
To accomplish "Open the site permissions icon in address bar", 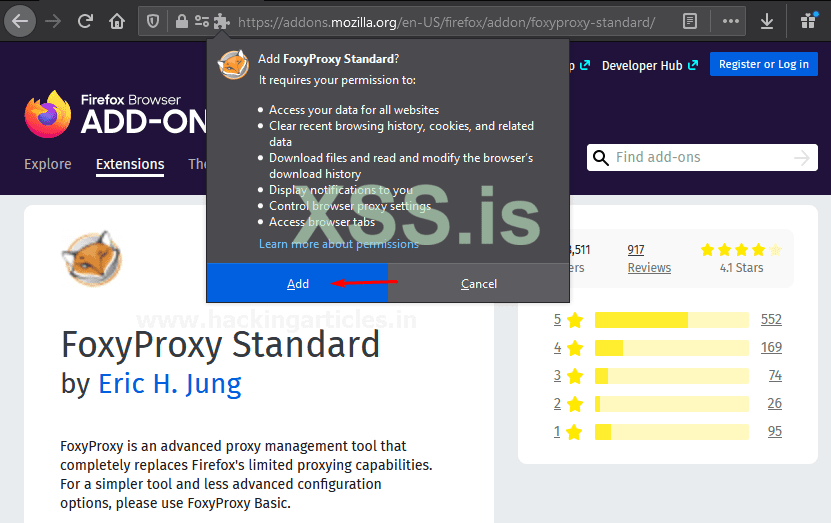I will 201,22.
